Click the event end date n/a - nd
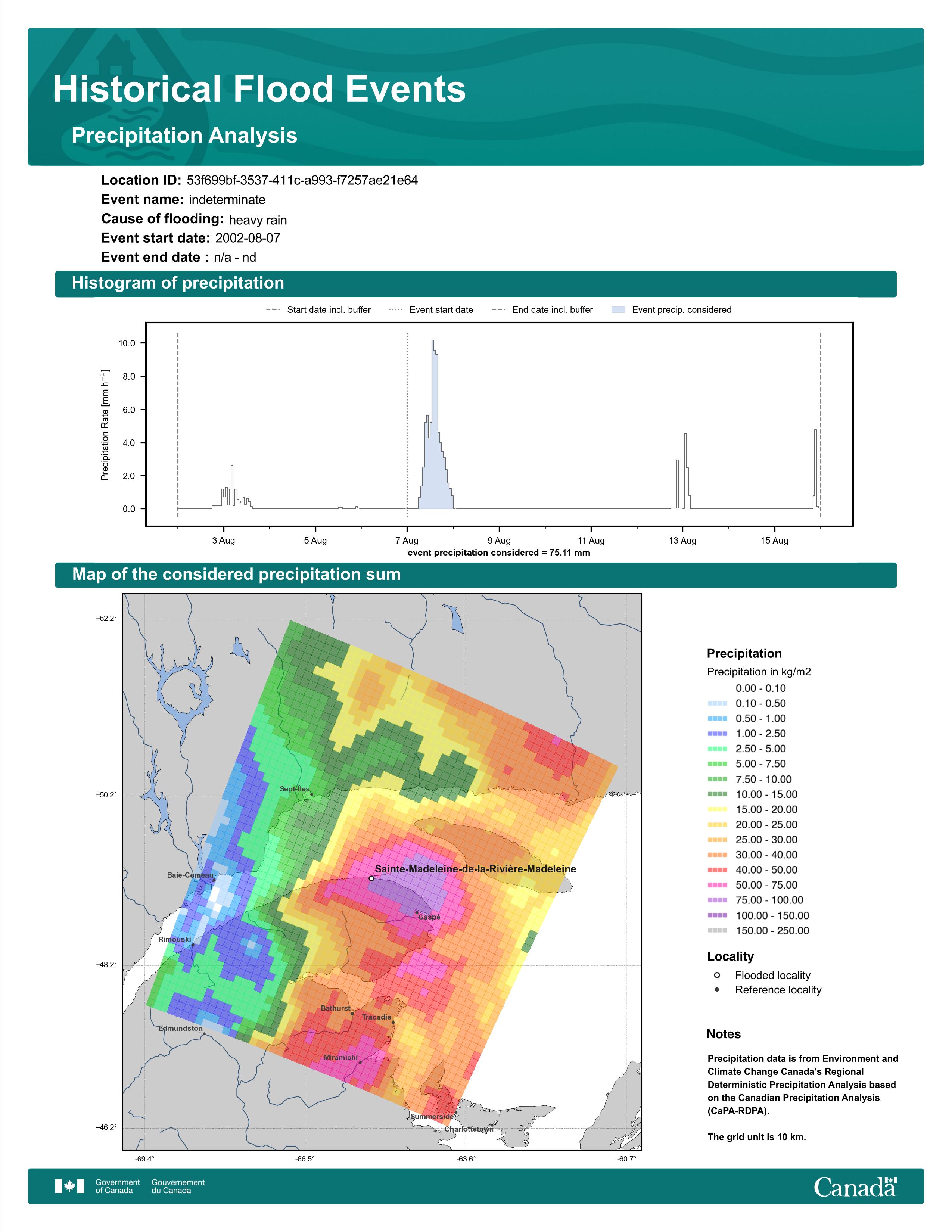 [234, 258]
